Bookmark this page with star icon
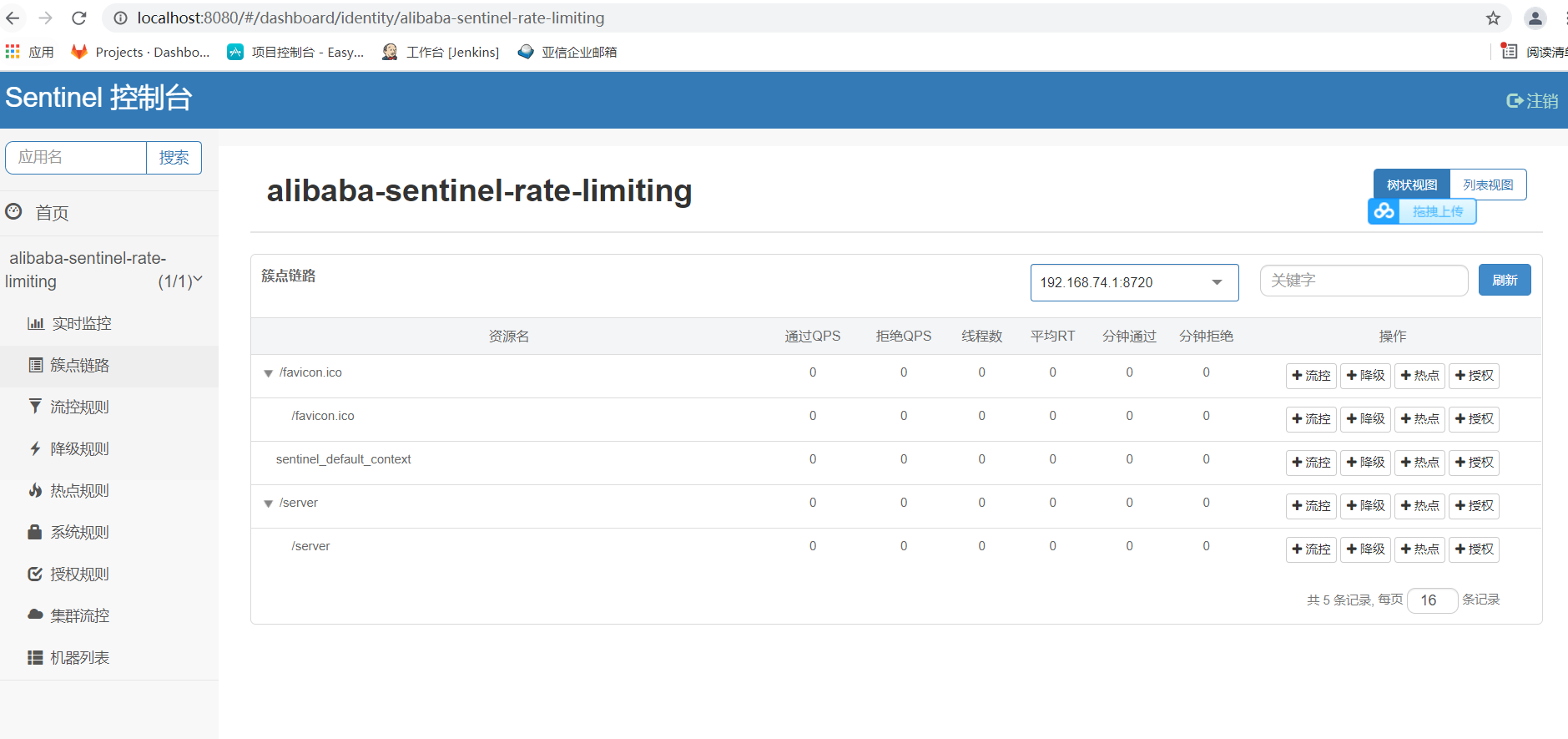1568x739 pixels. pyautogui.click(x=1493, y=18)
